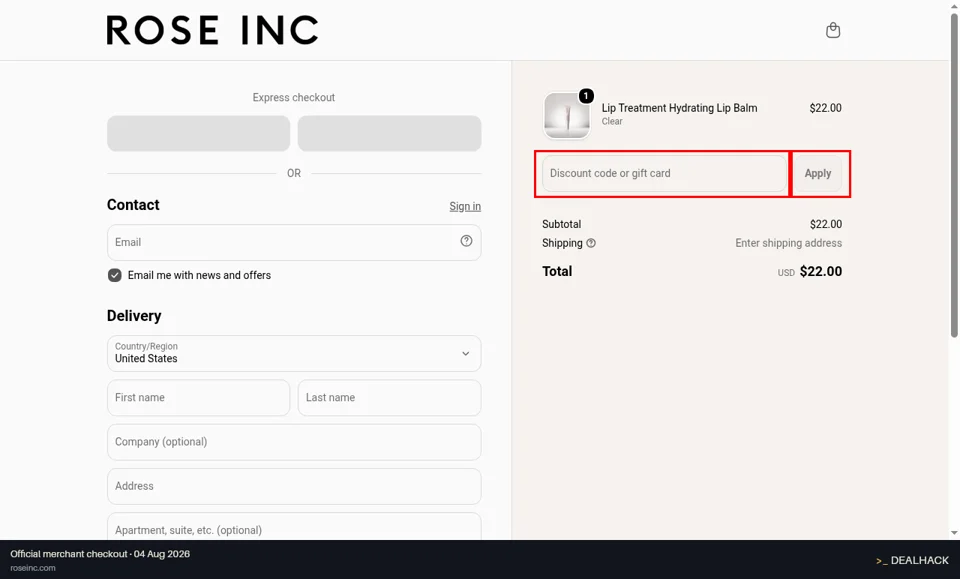Click the Apply discount button
960x579 pixels.
click(x=817, y=173)
